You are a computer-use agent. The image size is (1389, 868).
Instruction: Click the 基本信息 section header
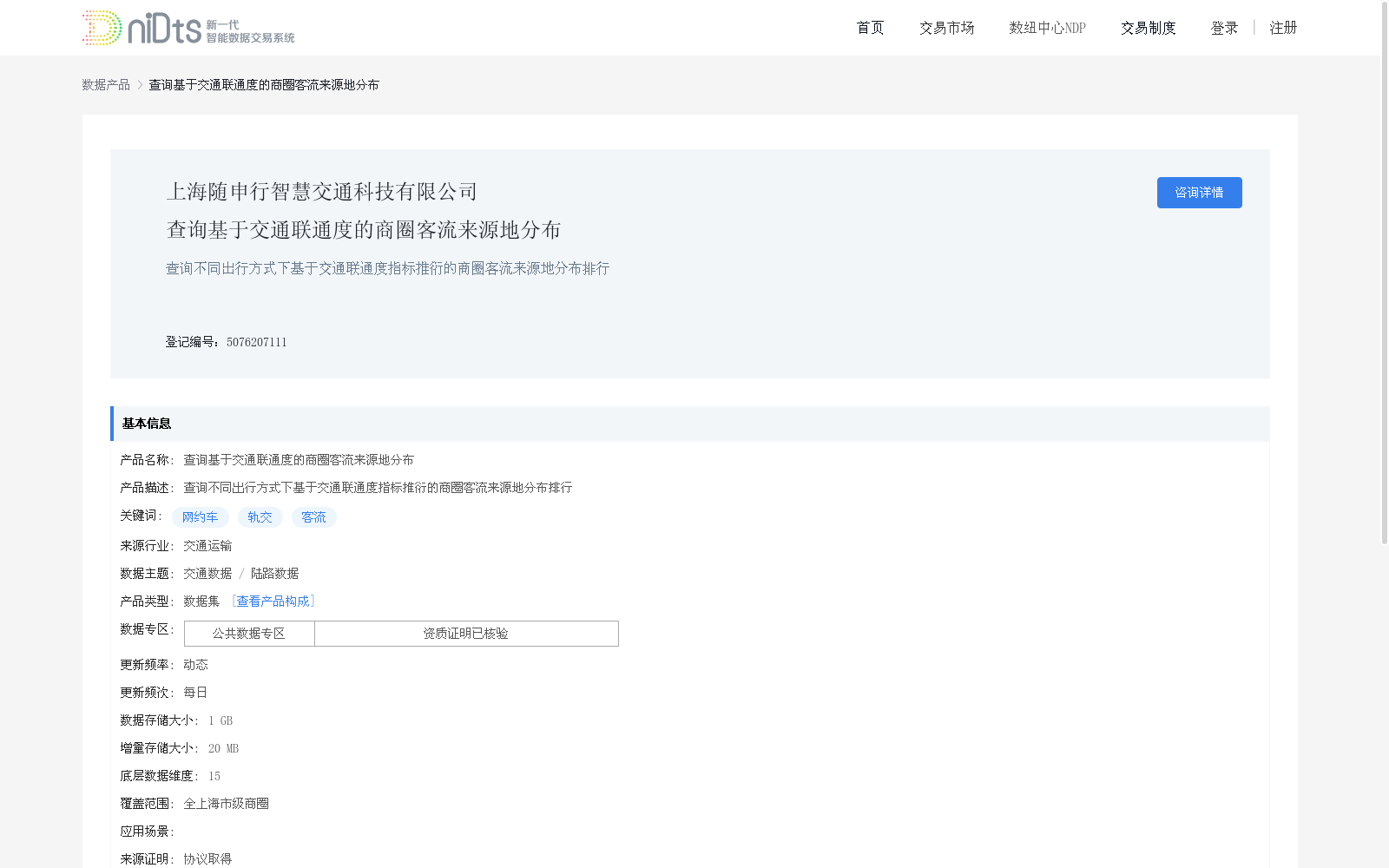click(x=690, y=424)
